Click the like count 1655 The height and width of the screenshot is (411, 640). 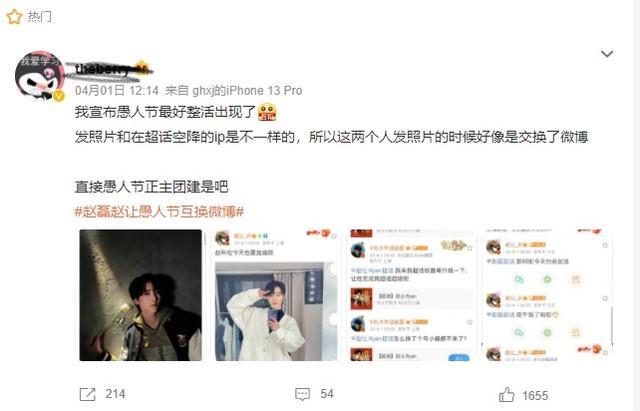click(535, 395)
